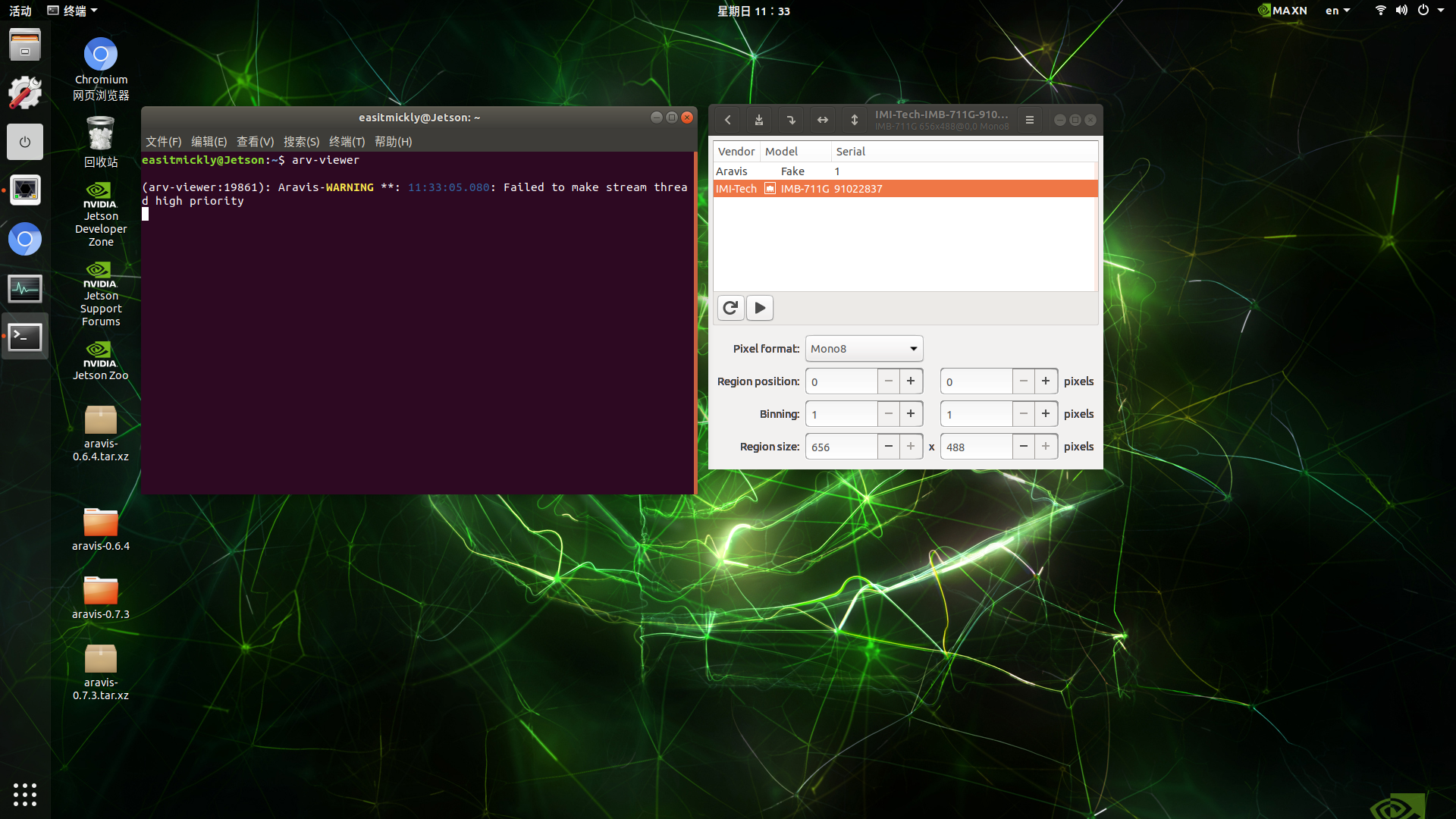Viewport: 1456px width, 819px height.
Task: Open System Monitor from dock
Action: coord(25,289)
